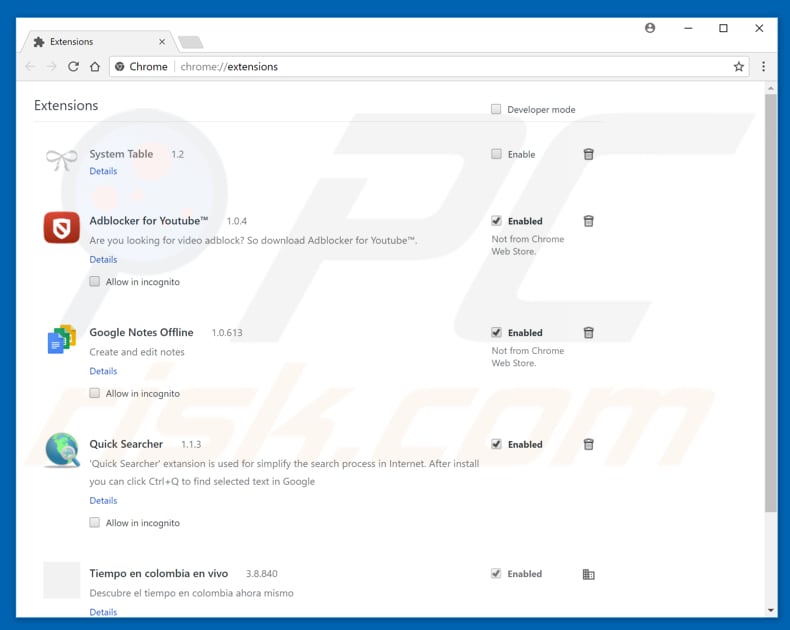Screen dimensions: 790x630
Task: Disable the Quick Searcher extension
Action: [x=496, y=444]
